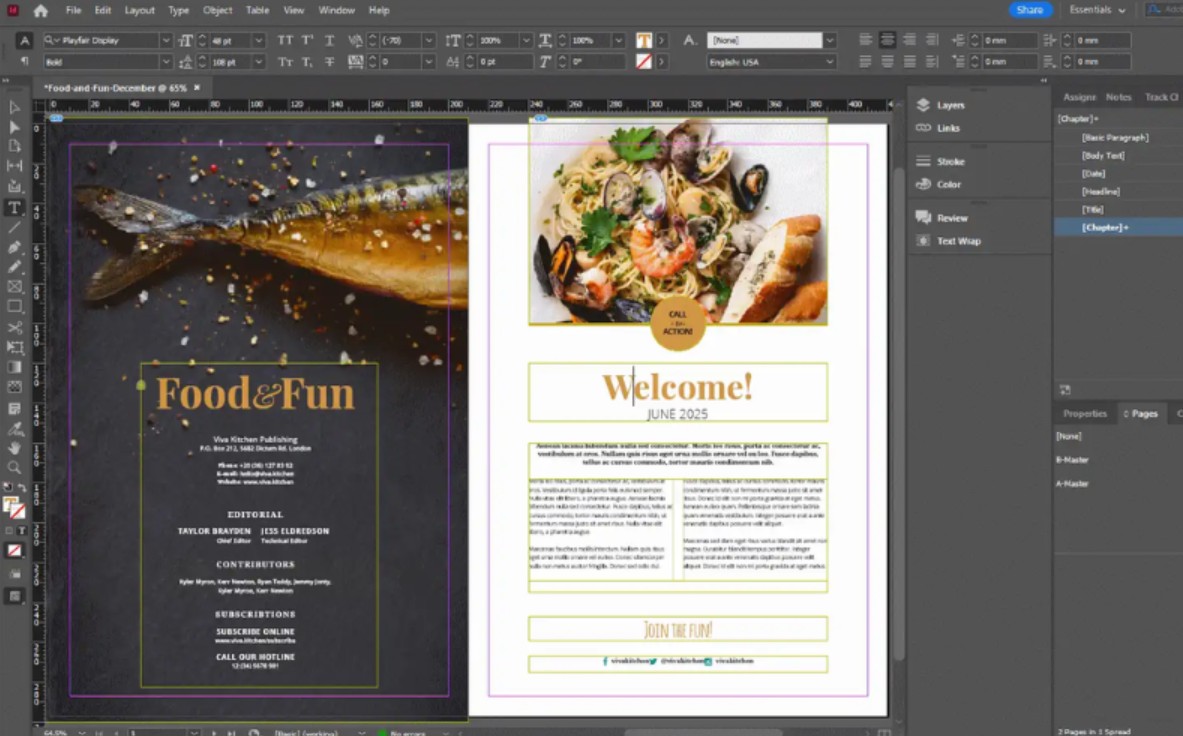This screenshot has height=736, width=1183.
Task: Open the Links panel
Action: (x=946, y=127)
